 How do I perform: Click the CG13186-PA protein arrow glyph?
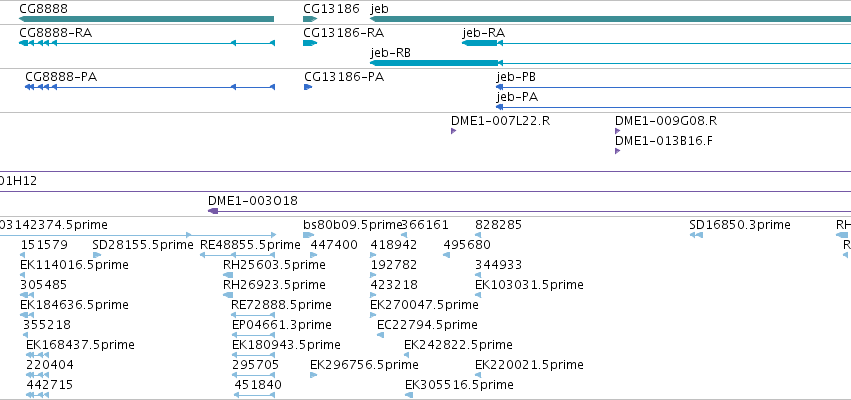click(x=308, y=87)
